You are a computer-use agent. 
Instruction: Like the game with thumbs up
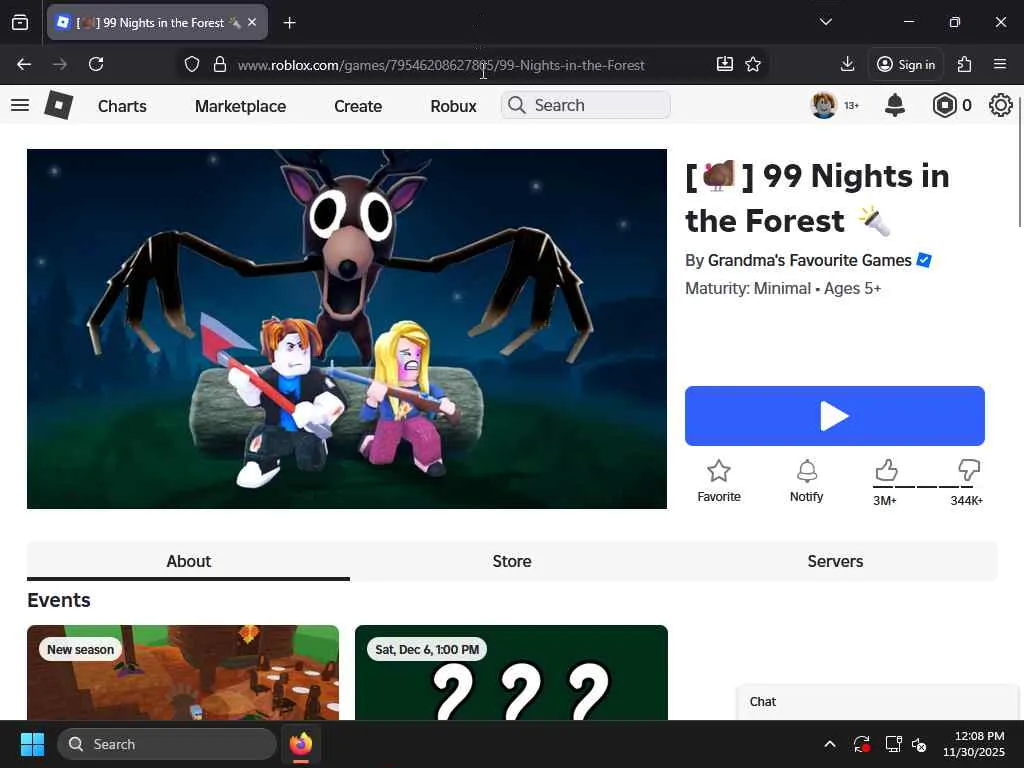pyautogui.click(x=886, y=470)
